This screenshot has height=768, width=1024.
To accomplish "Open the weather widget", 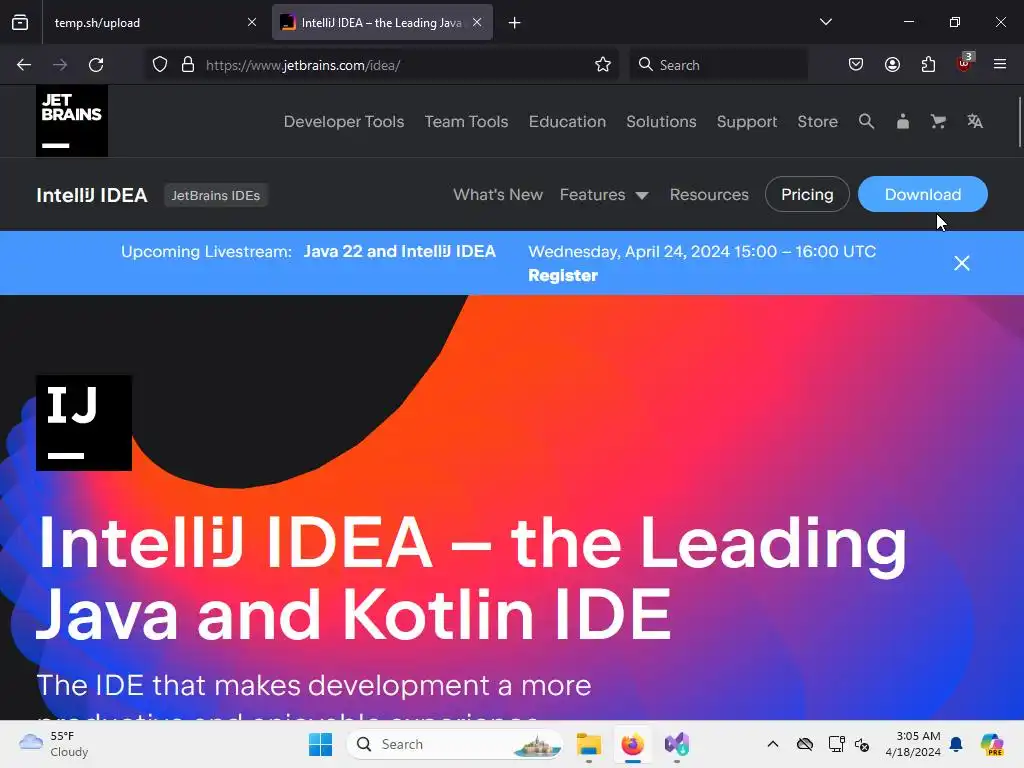I will pos(54,744).
